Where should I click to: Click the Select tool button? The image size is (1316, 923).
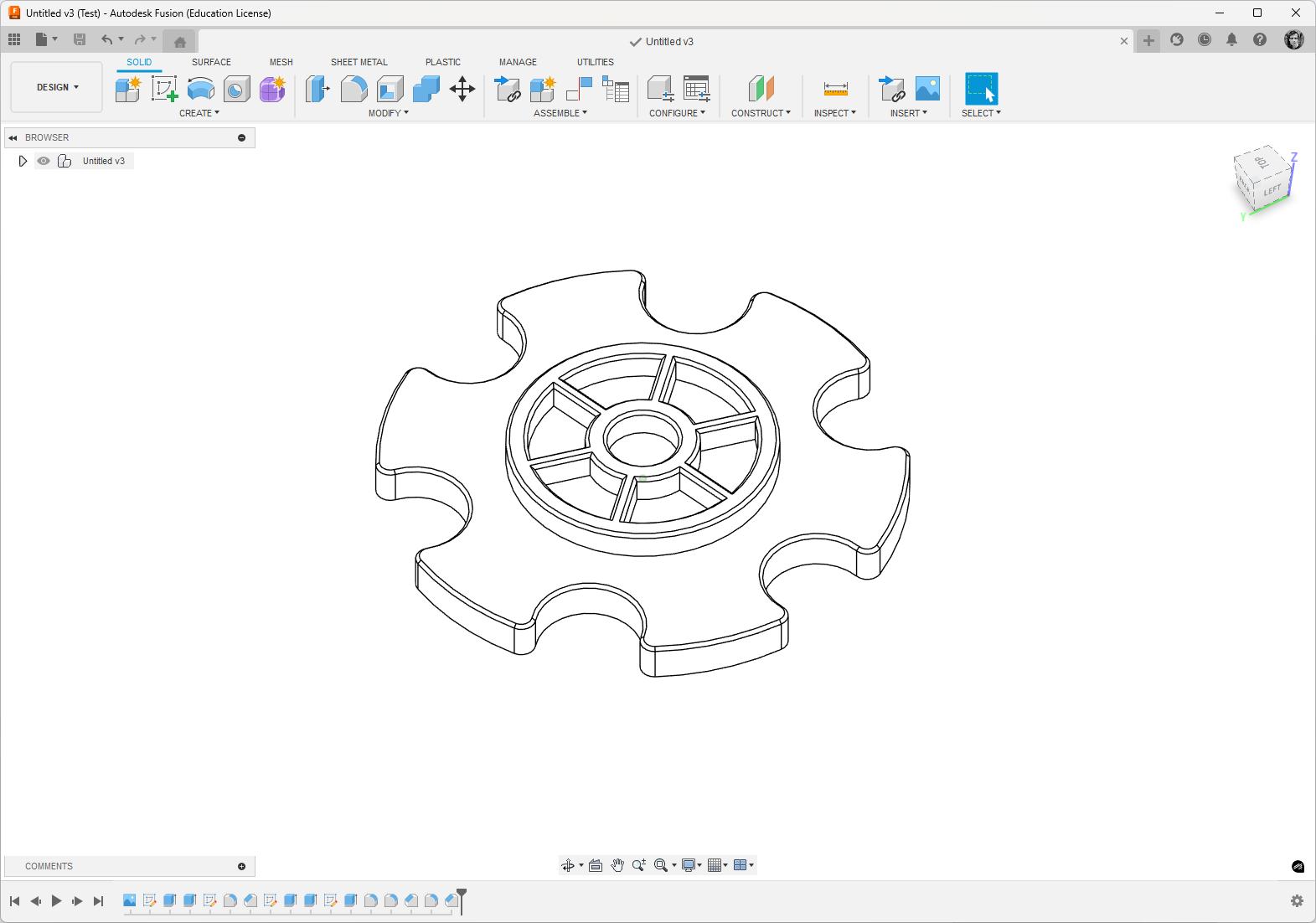[x=981, y=89]
